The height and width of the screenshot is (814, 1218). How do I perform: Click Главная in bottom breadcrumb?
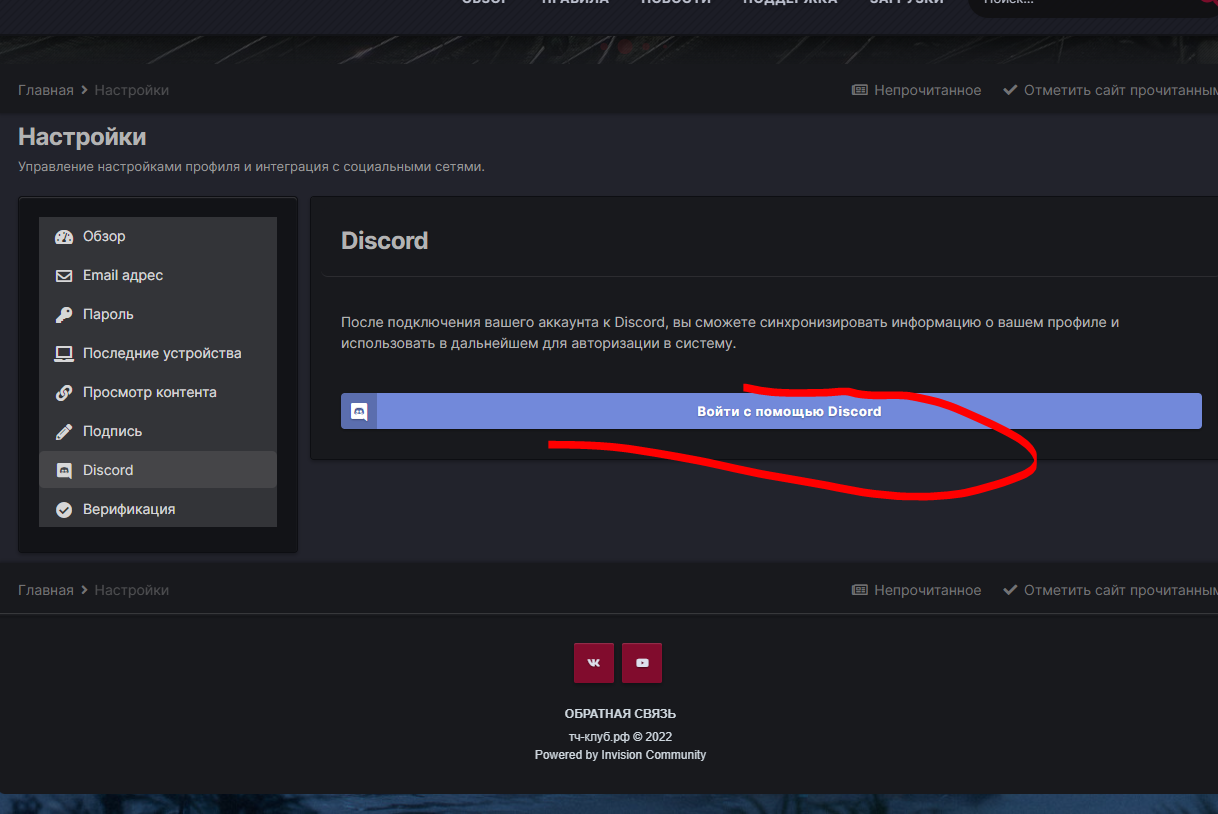(45, 591)
